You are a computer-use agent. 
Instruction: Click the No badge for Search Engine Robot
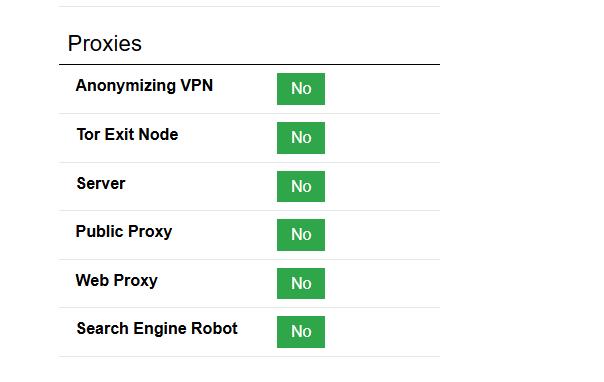(301, 332)
